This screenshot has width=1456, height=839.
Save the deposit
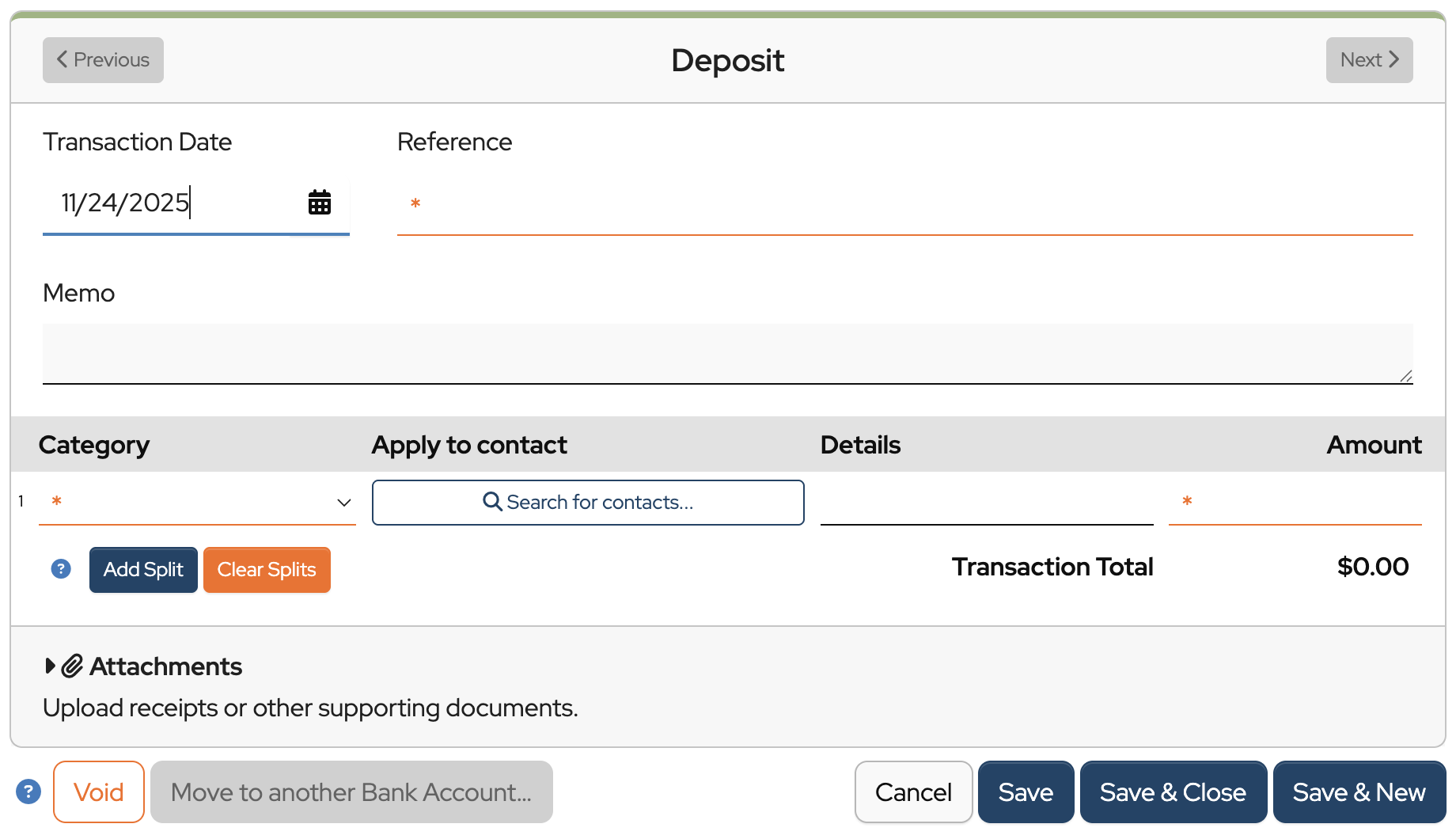pos(1026,792)
